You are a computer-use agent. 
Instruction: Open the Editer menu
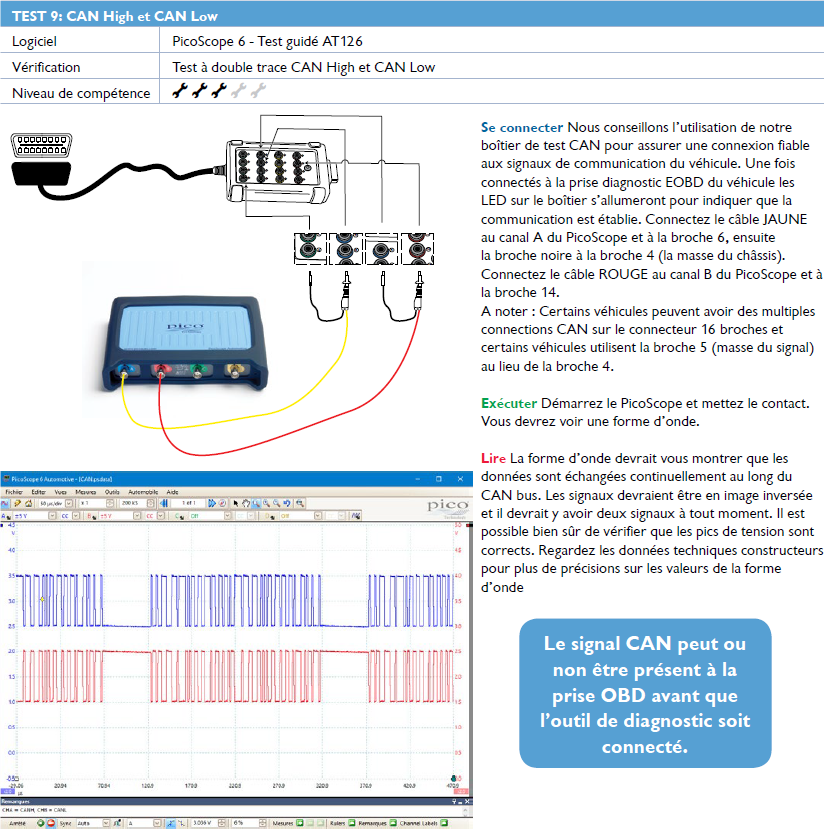(x=39, y=492)
